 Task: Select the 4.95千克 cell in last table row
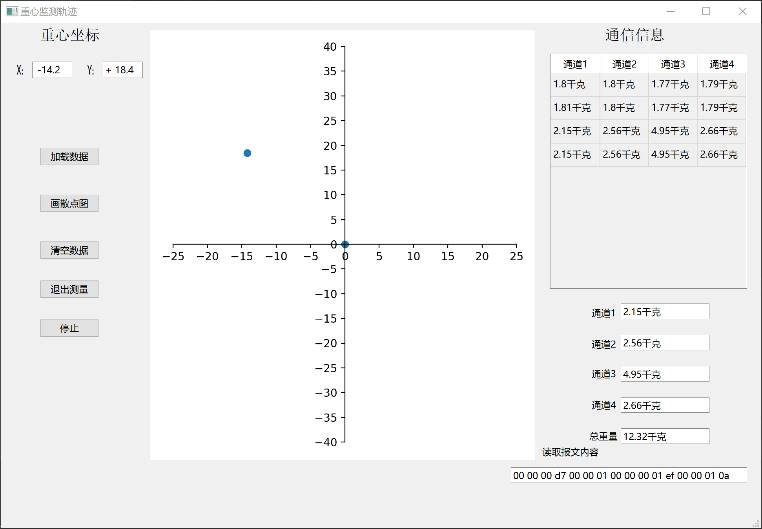point(672,154)
